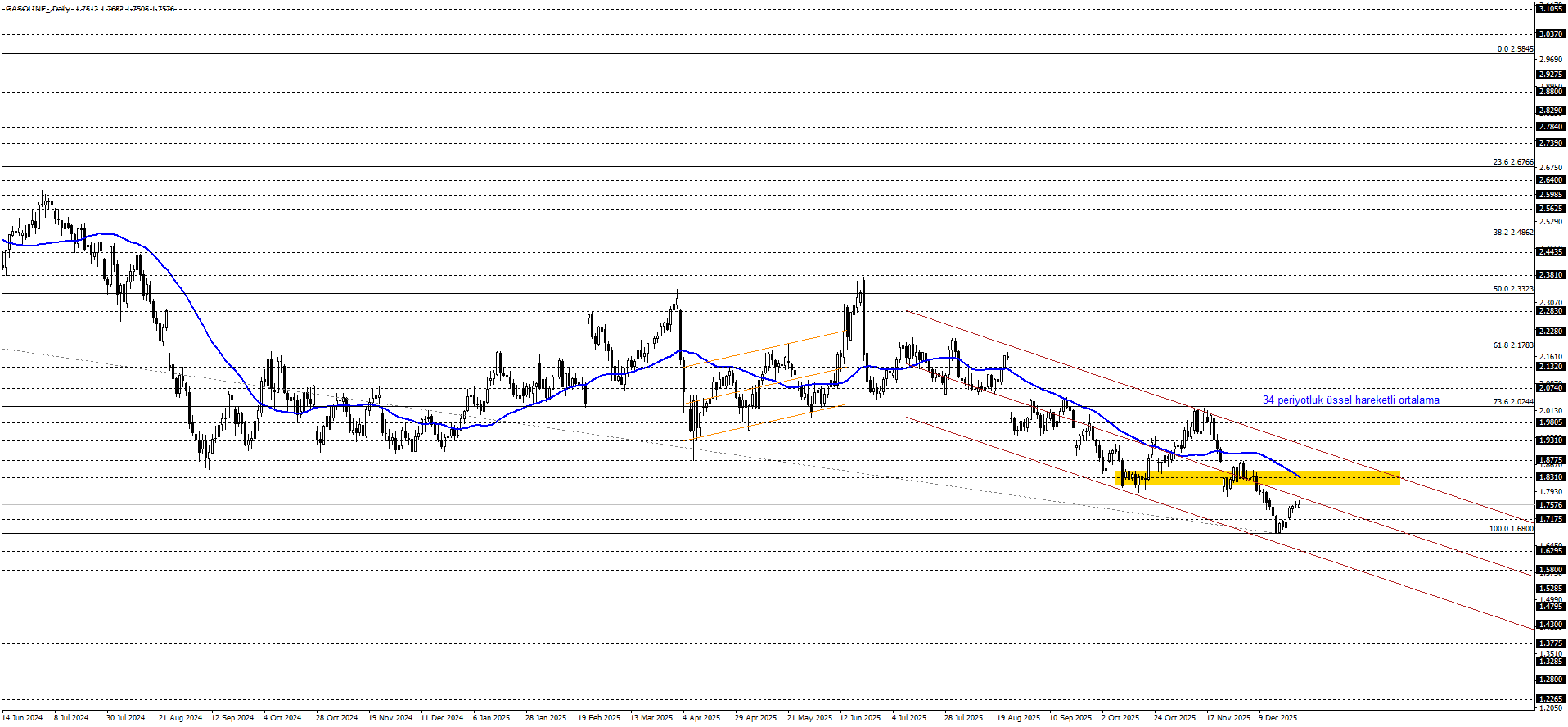Click the 14 Jun 2024 date label

click(23, 718)
